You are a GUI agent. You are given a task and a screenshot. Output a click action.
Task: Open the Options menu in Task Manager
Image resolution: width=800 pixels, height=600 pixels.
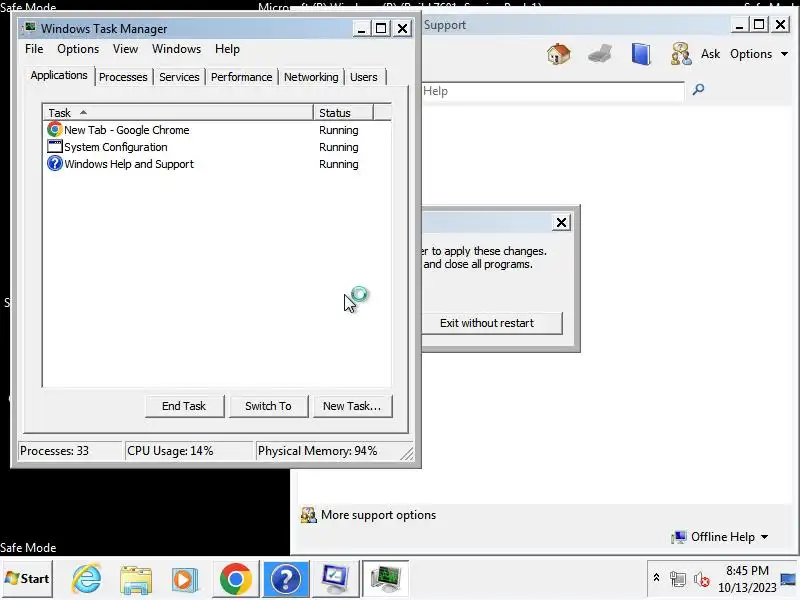(x=78, y=49)
